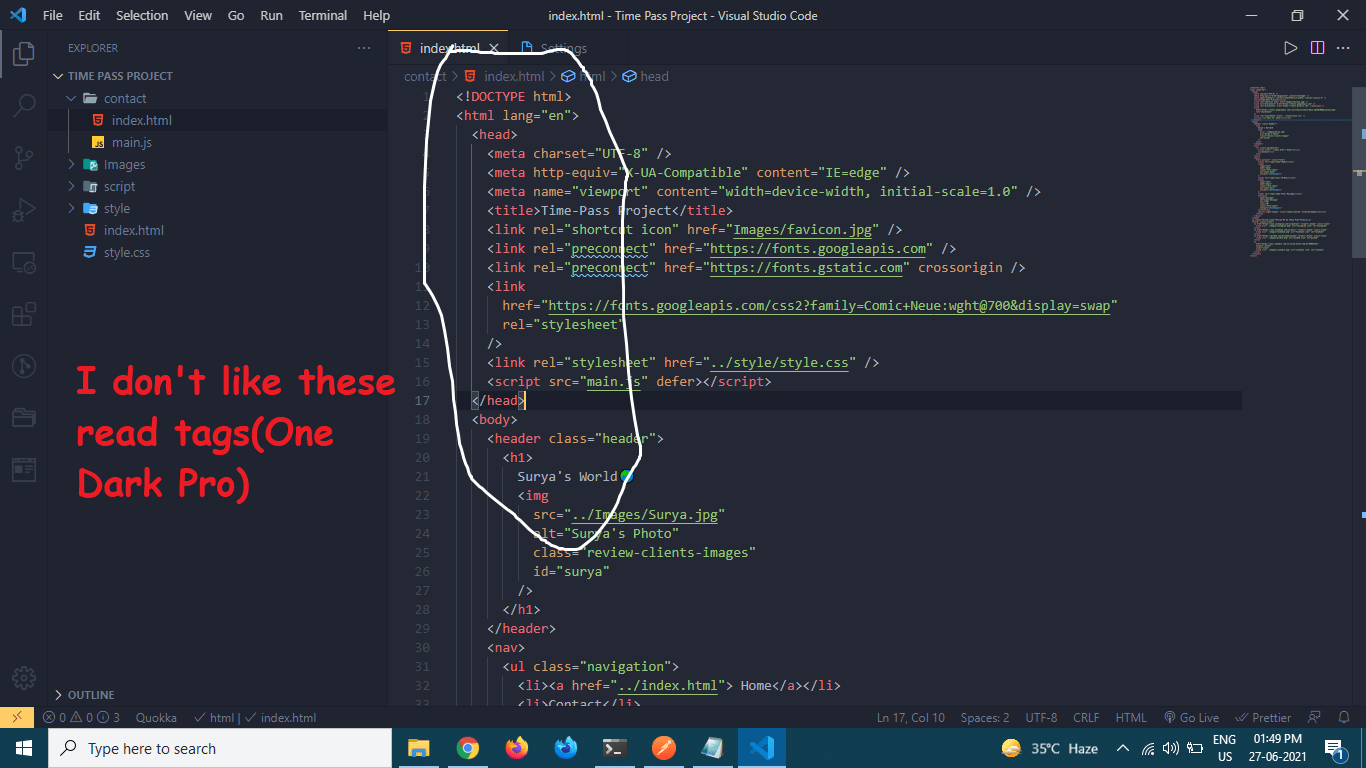Open the Git Graph icon in activity bar
The width and height of the screenshot is (1366, 768).
click(24, 366)
